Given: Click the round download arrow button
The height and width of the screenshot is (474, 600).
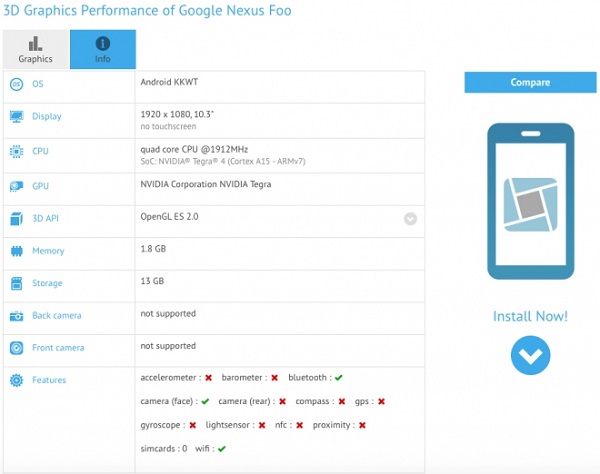Looking at the screenshot, I should coord(530,355).
